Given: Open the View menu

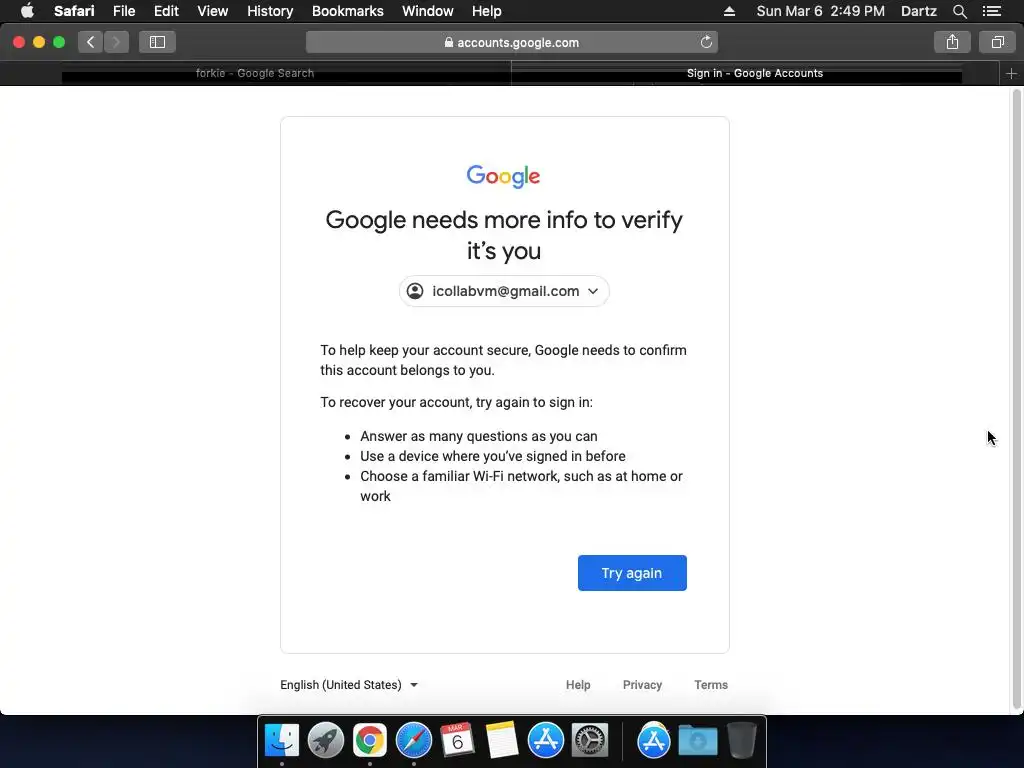Looking at the screenshot, I should [213, 11].
